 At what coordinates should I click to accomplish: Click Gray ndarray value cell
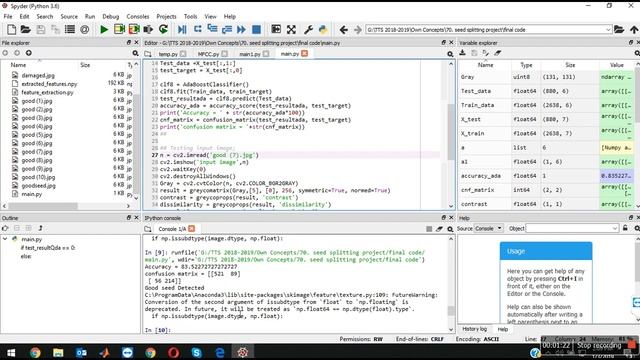coord(617,77)
